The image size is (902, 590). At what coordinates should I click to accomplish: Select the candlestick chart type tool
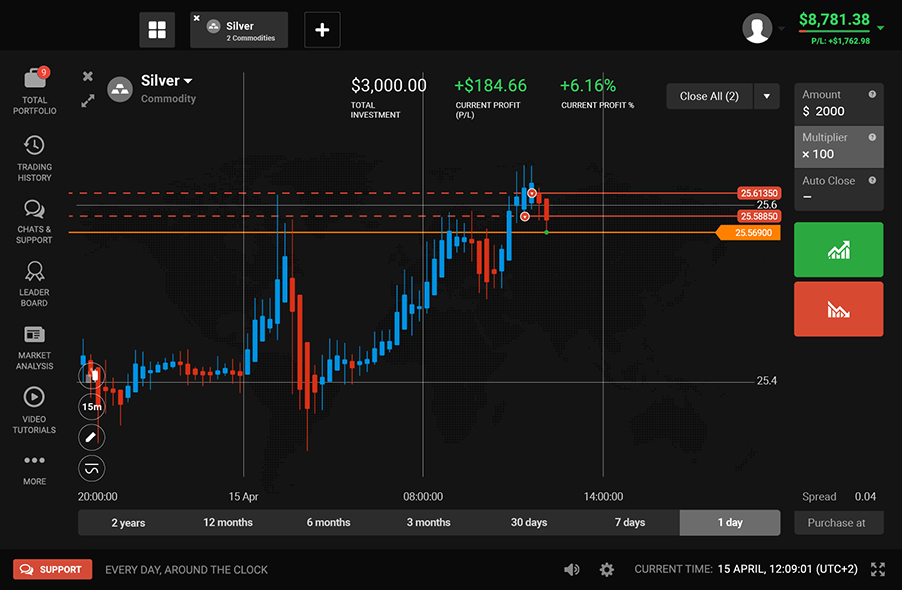pyautogui.click(x=91, y=376)
